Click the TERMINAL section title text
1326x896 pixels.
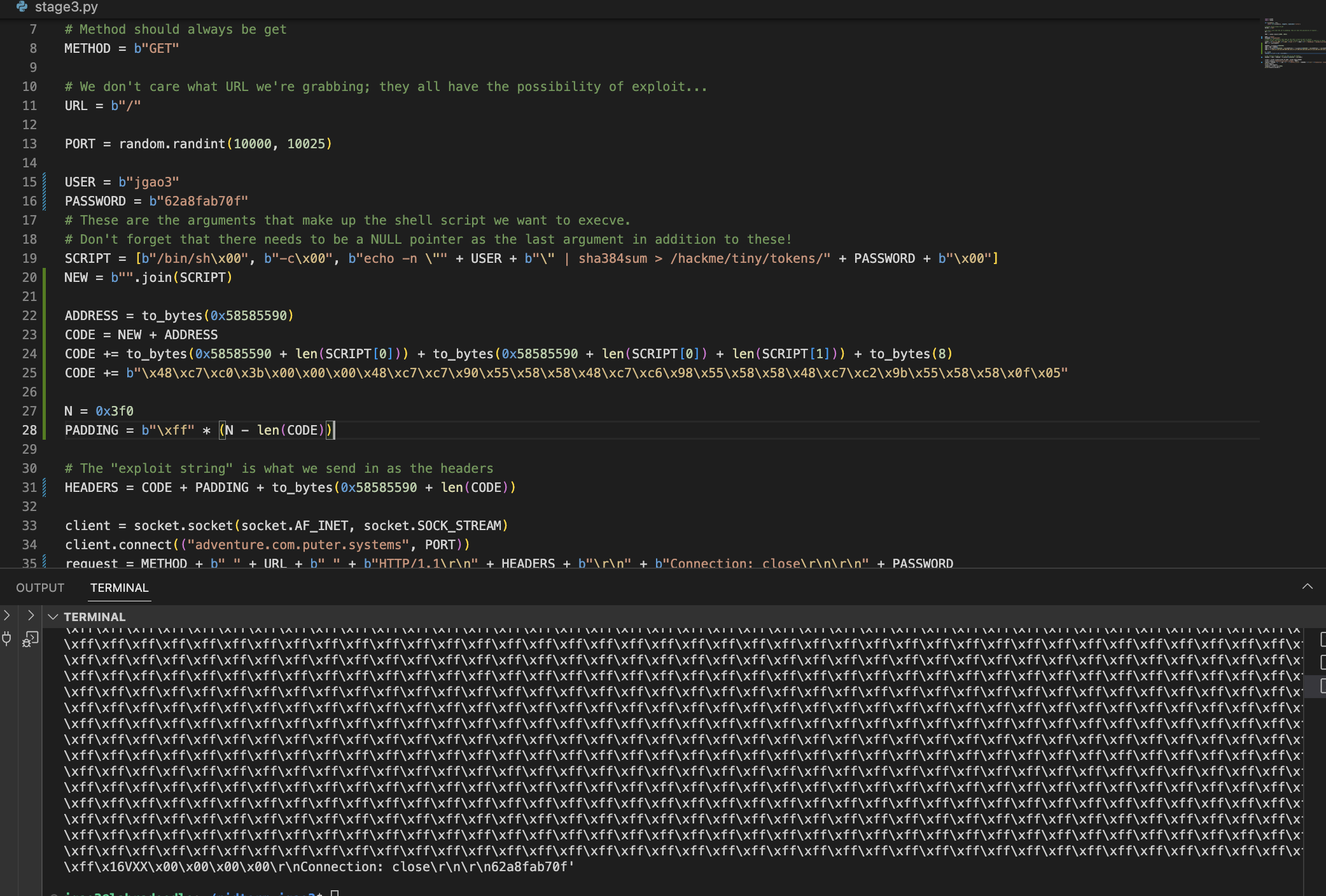(x=95, y=617)
